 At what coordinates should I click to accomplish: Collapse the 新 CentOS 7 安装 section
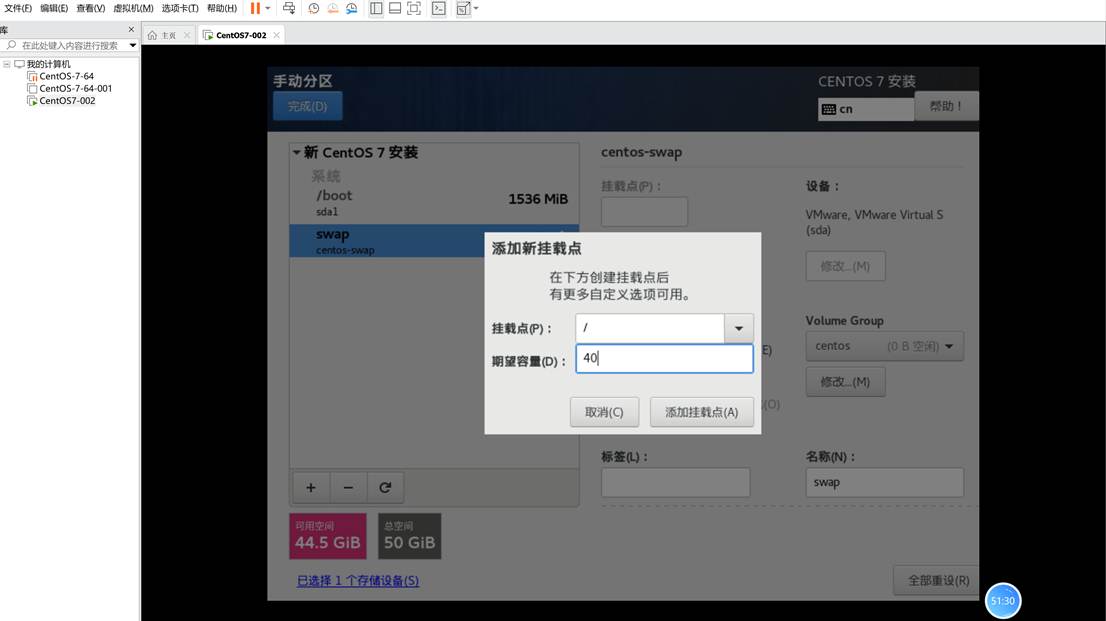pyautogui.click(x=297, y=152)
